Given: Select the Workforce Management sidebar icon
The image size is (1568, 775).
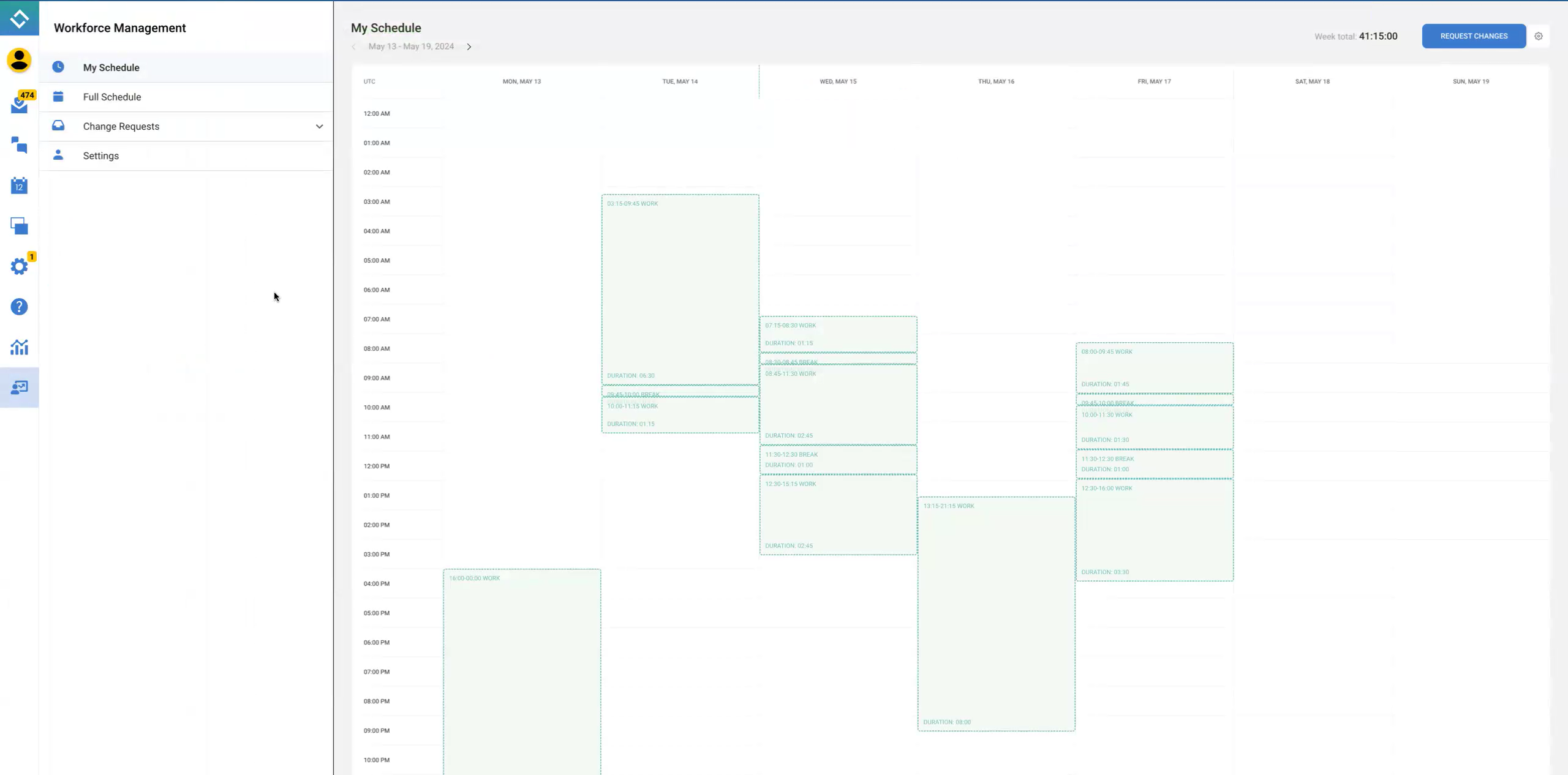Looking at the screenshot, I should (19, 387).
